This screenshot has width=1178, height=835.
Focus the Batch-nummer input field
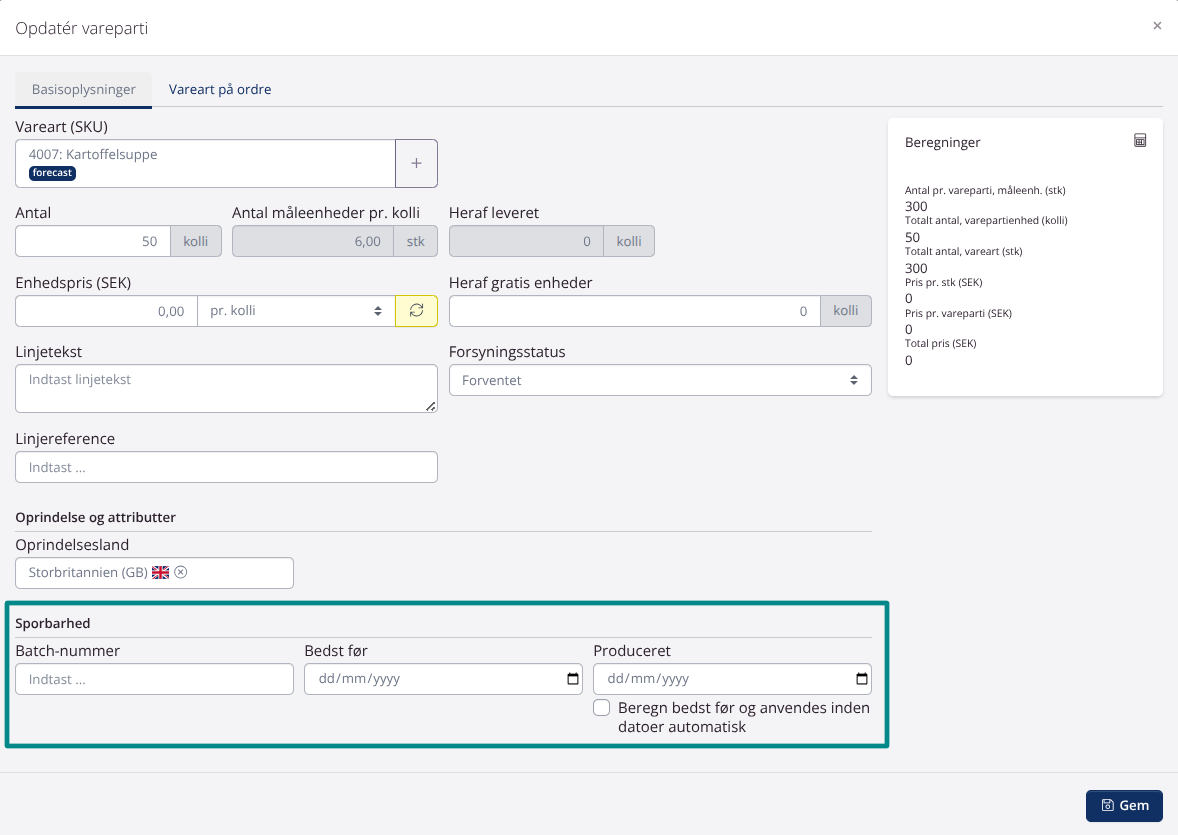click(154, 679)
